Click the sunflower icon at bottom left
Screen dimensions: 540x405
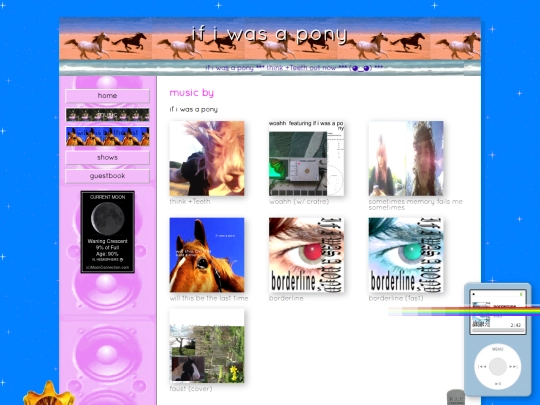(x=49, y=394)
